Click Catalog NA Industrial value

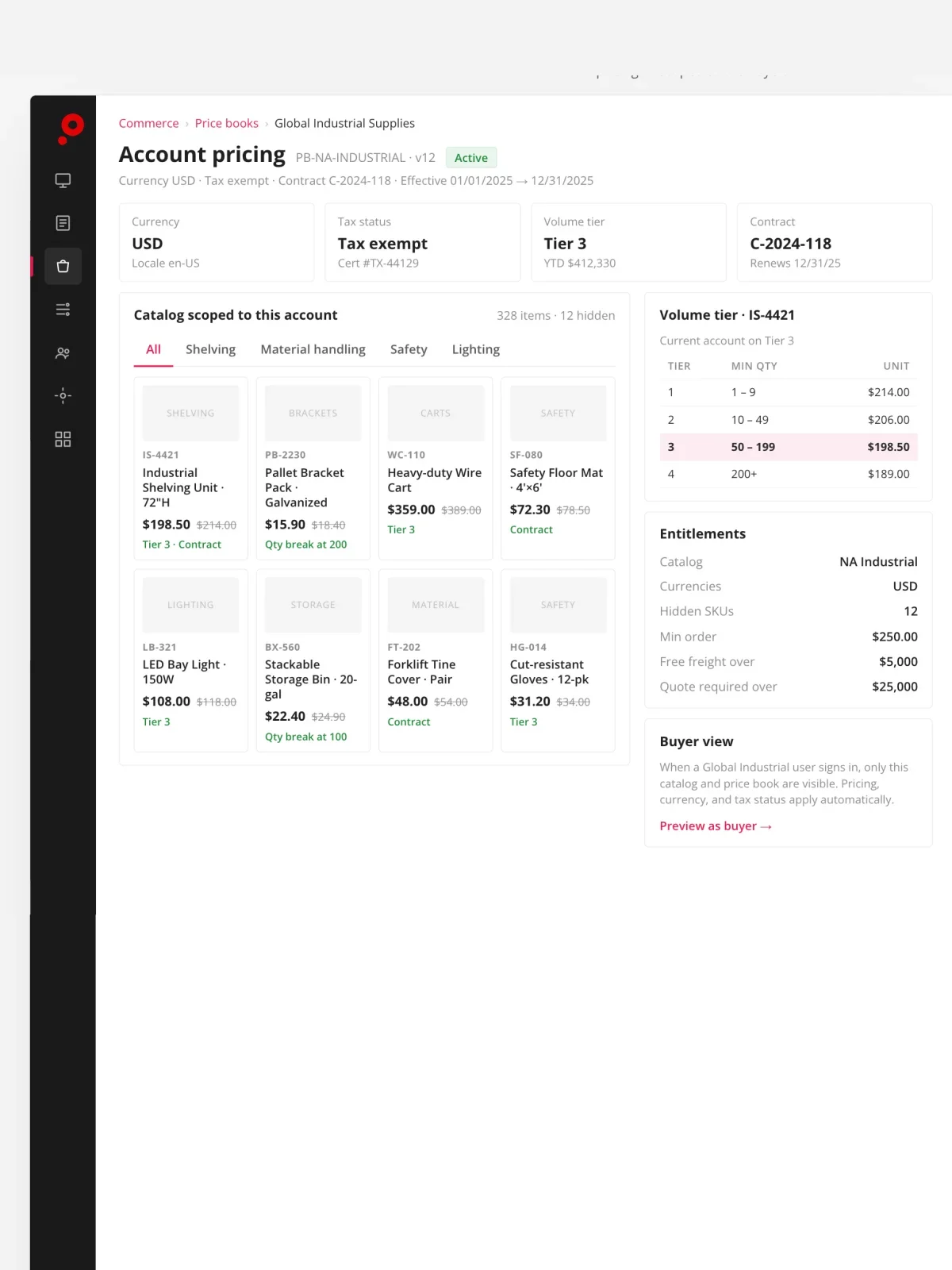point(878,562)
